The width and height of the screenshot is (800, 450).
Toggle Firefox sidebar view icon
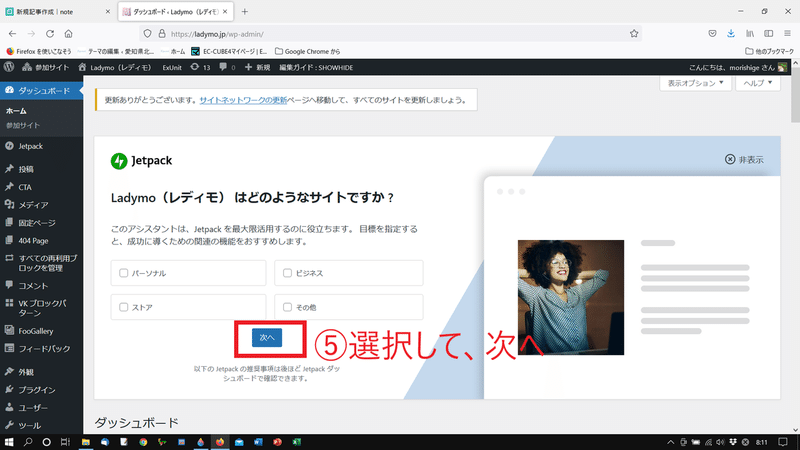click(768, 34)
